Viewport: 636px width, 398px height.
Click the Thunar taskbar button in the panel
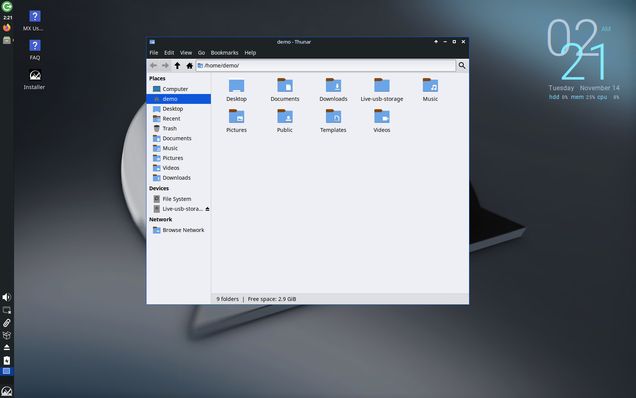[6, 371]
